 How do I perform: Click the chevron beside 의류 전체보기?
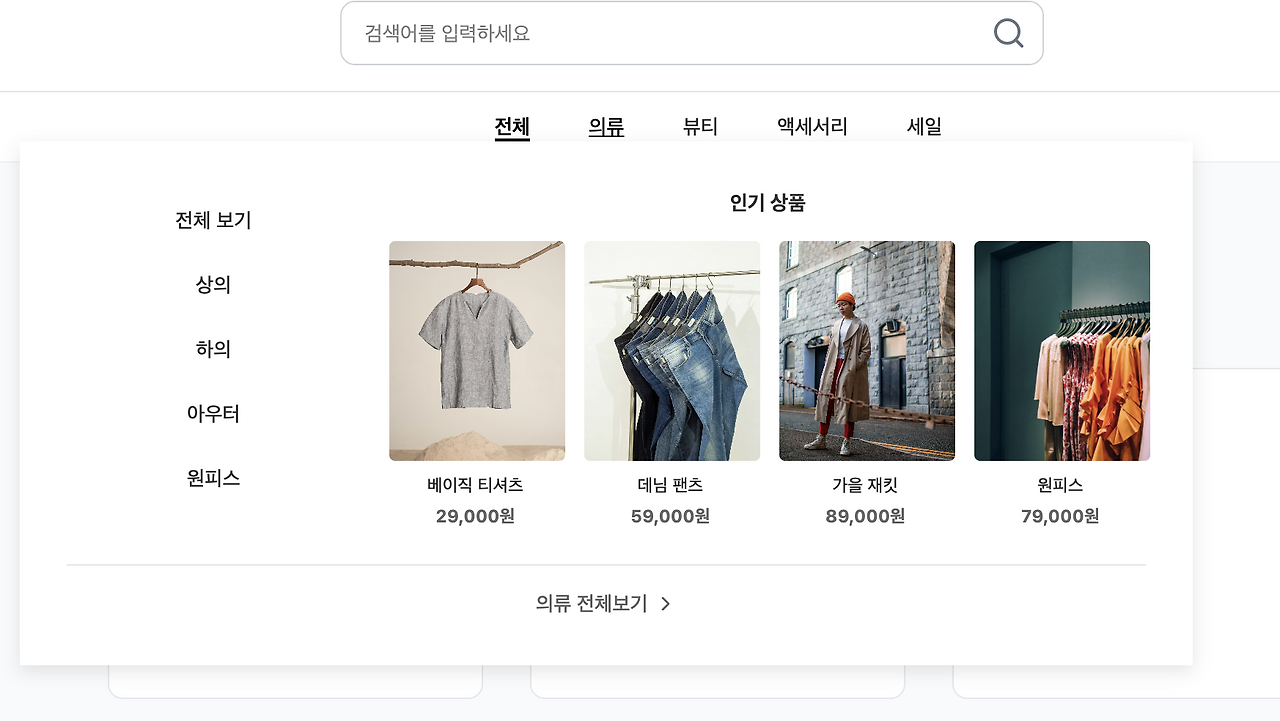click(x=666, y=604)
